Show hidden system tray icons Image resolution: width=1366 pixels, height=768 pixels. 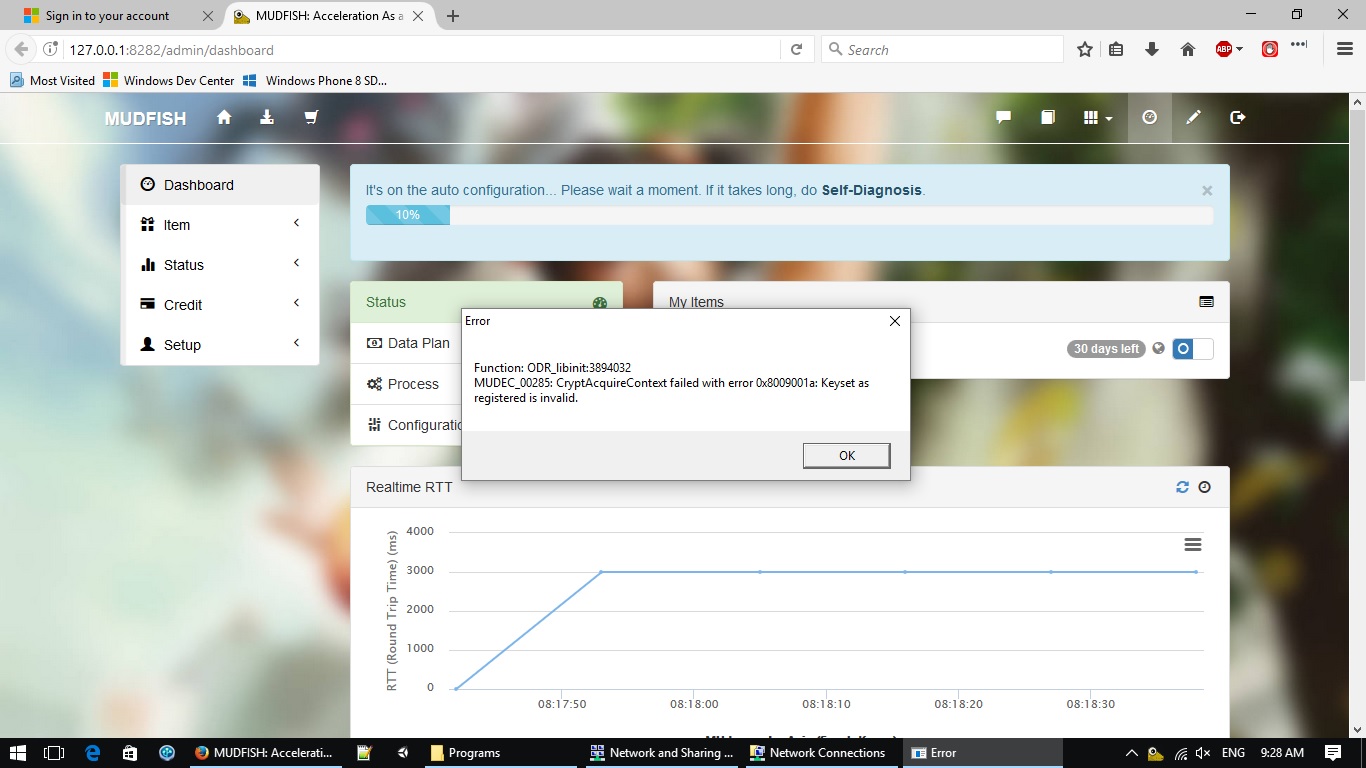(1132, 753)
